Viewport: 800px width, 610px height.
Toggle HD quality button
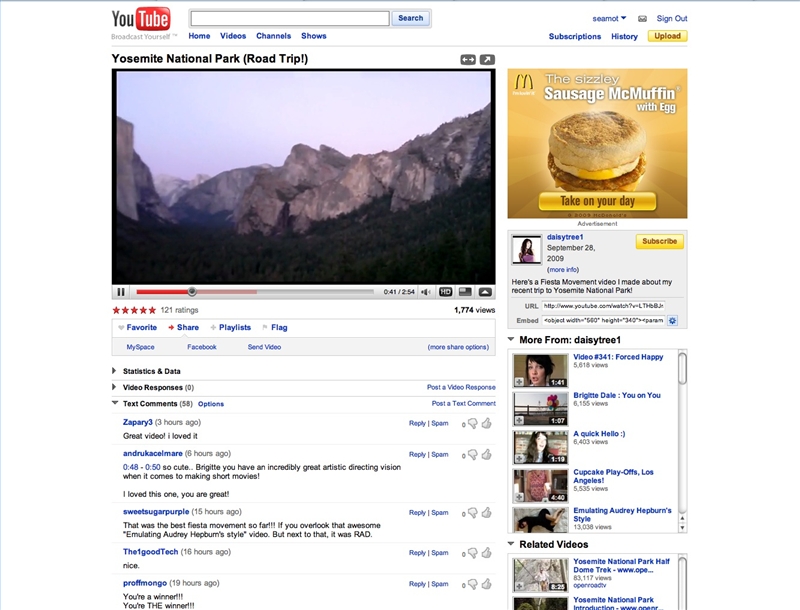tap(445, 292)
